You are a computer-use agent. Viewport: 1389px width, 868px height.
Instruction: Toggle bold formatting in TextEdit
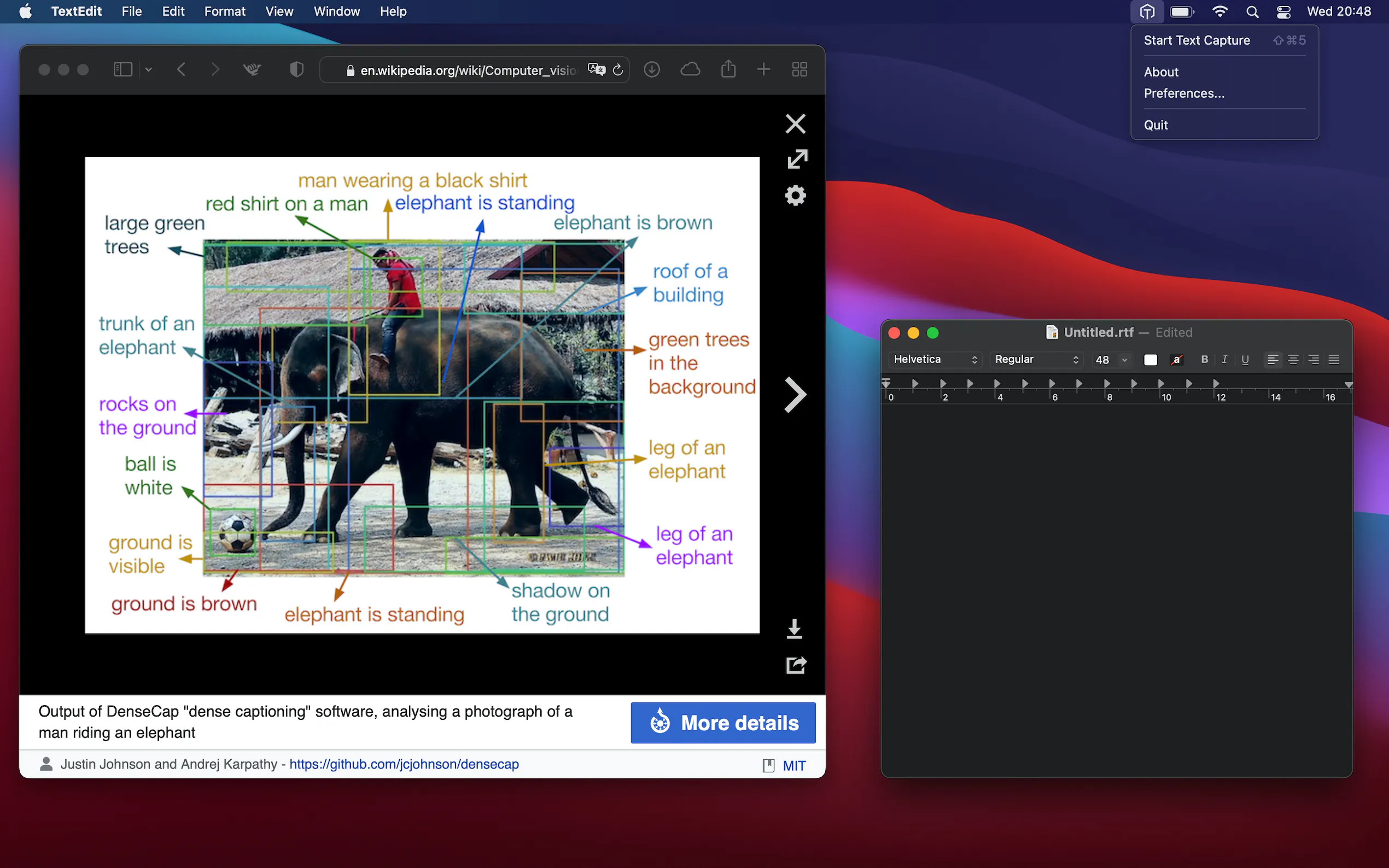click(x=1204, y=359)
